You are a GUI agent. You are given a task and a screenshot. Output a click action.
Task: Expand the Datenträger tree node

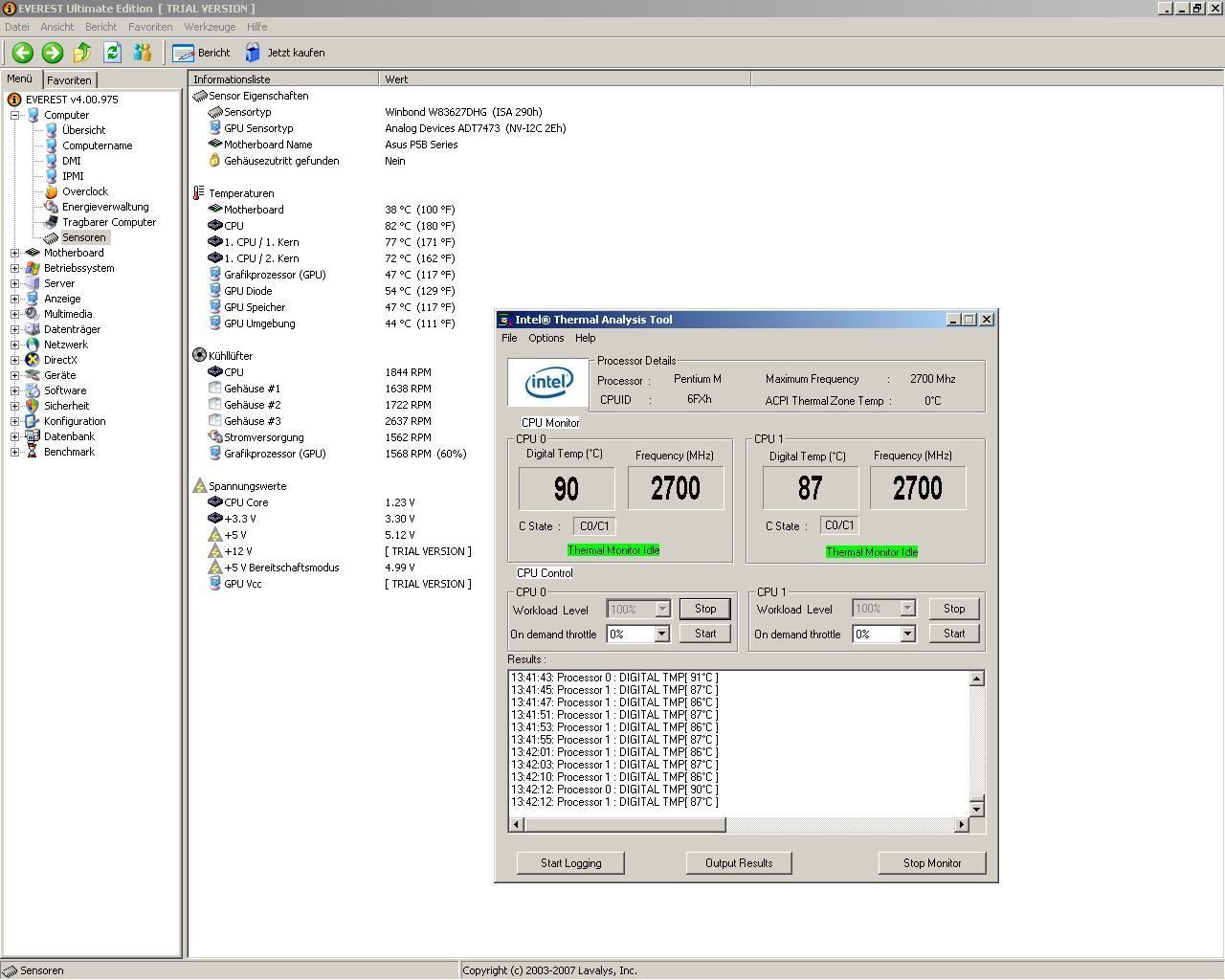point(15,329)
